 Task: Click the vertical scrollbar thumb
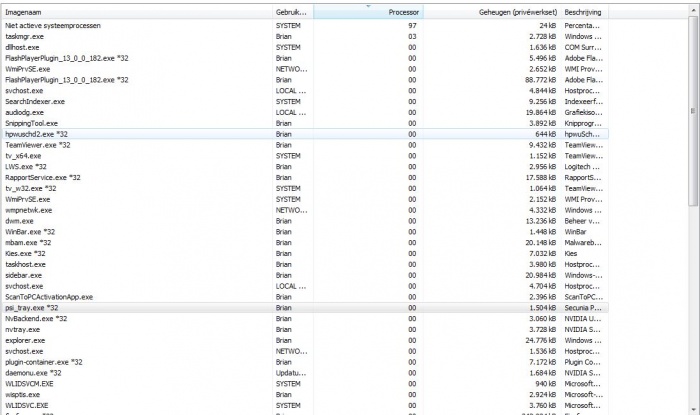[693, 110]
